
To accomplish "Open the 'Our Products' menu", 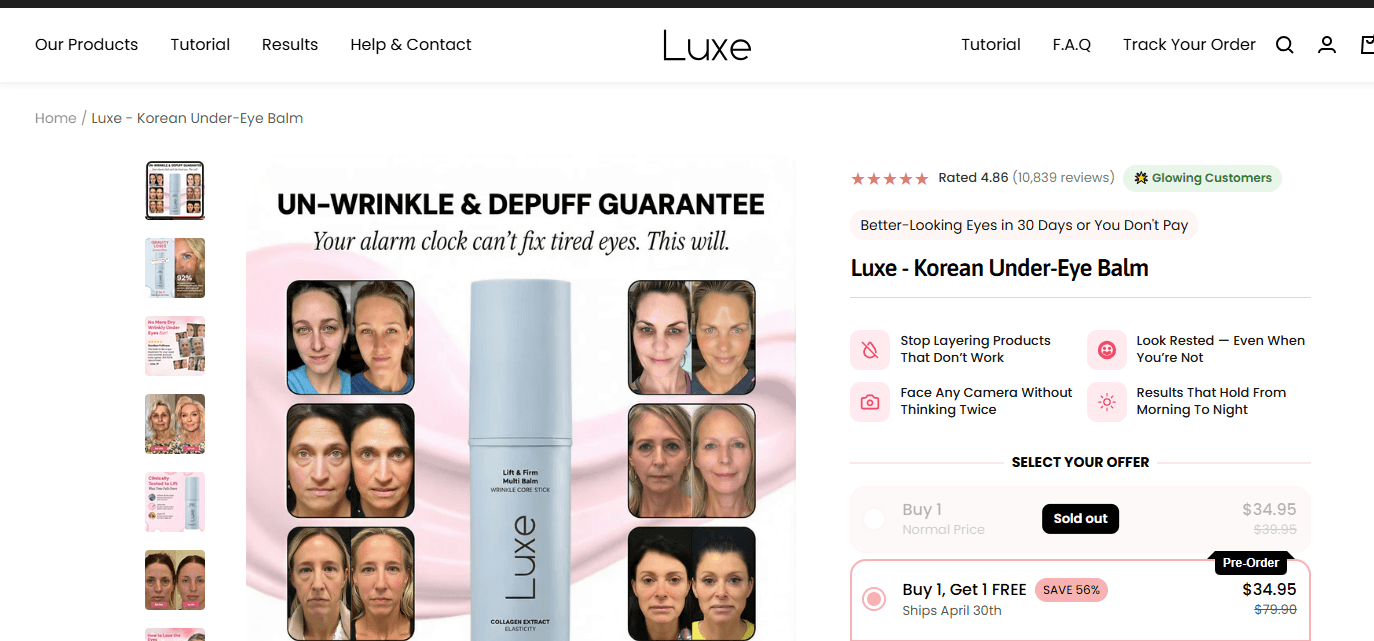I will (x=87, y=45).
